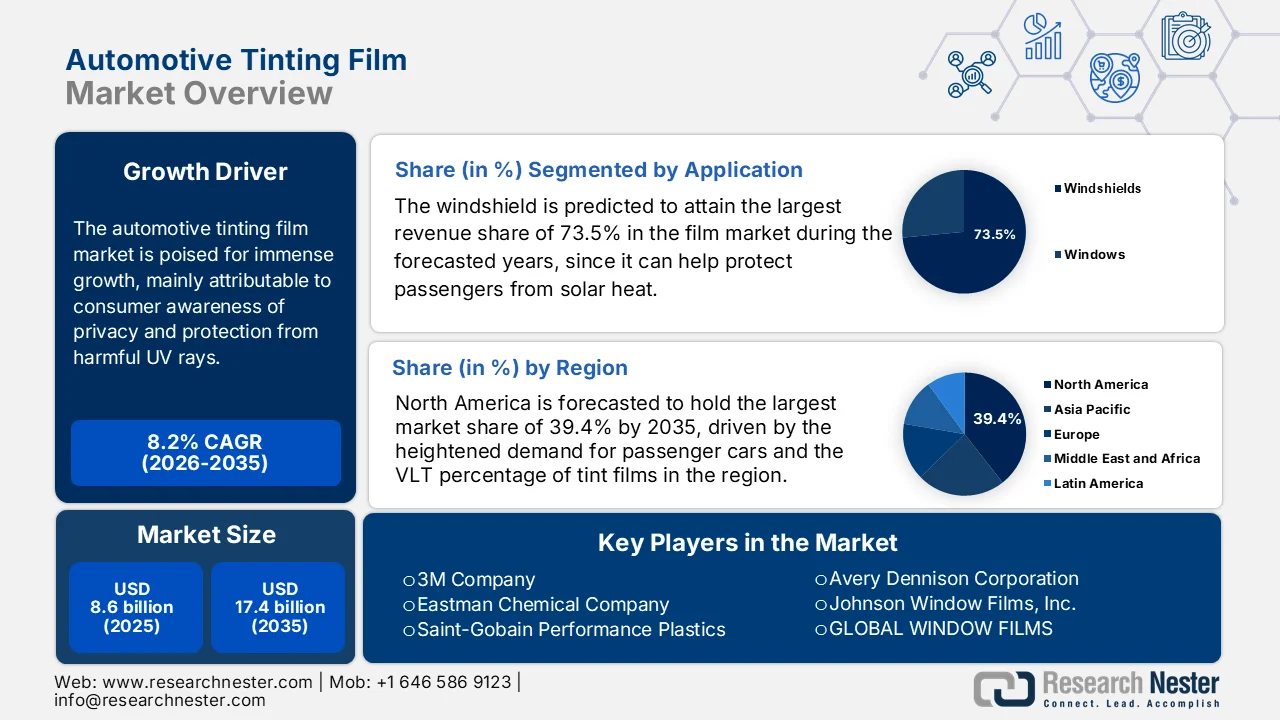Select the clipboard target checklist icon
1280x720 pixels.
pyautogui.click(x=1186, y=37)
